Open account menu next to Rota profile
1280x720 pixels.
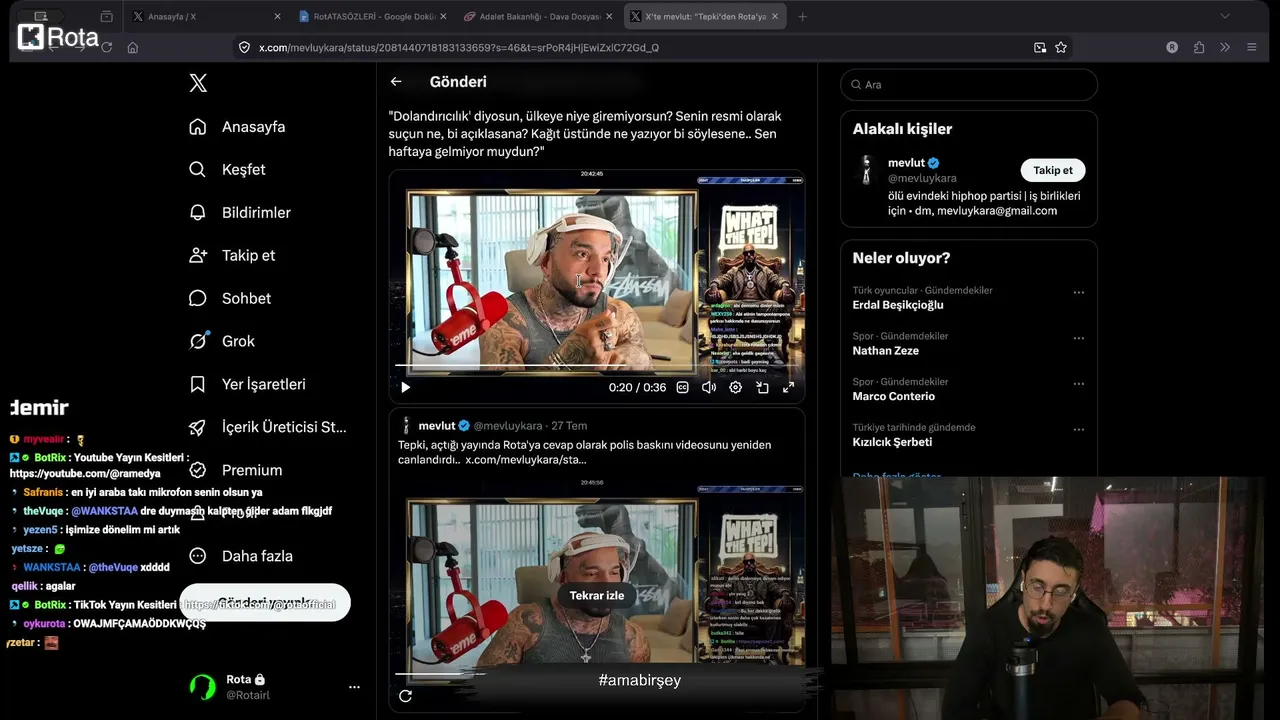354,687
